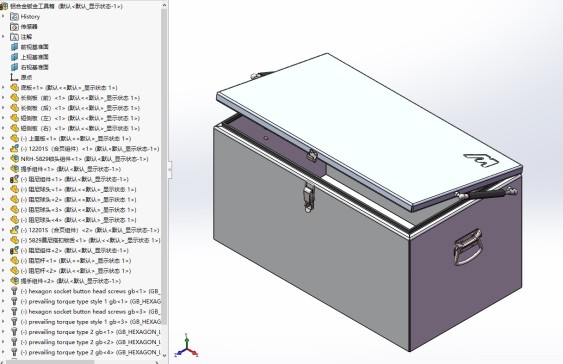Select the 右视基准面 plane icon
This screenshot has height=364, width=563.
(14, 67)
